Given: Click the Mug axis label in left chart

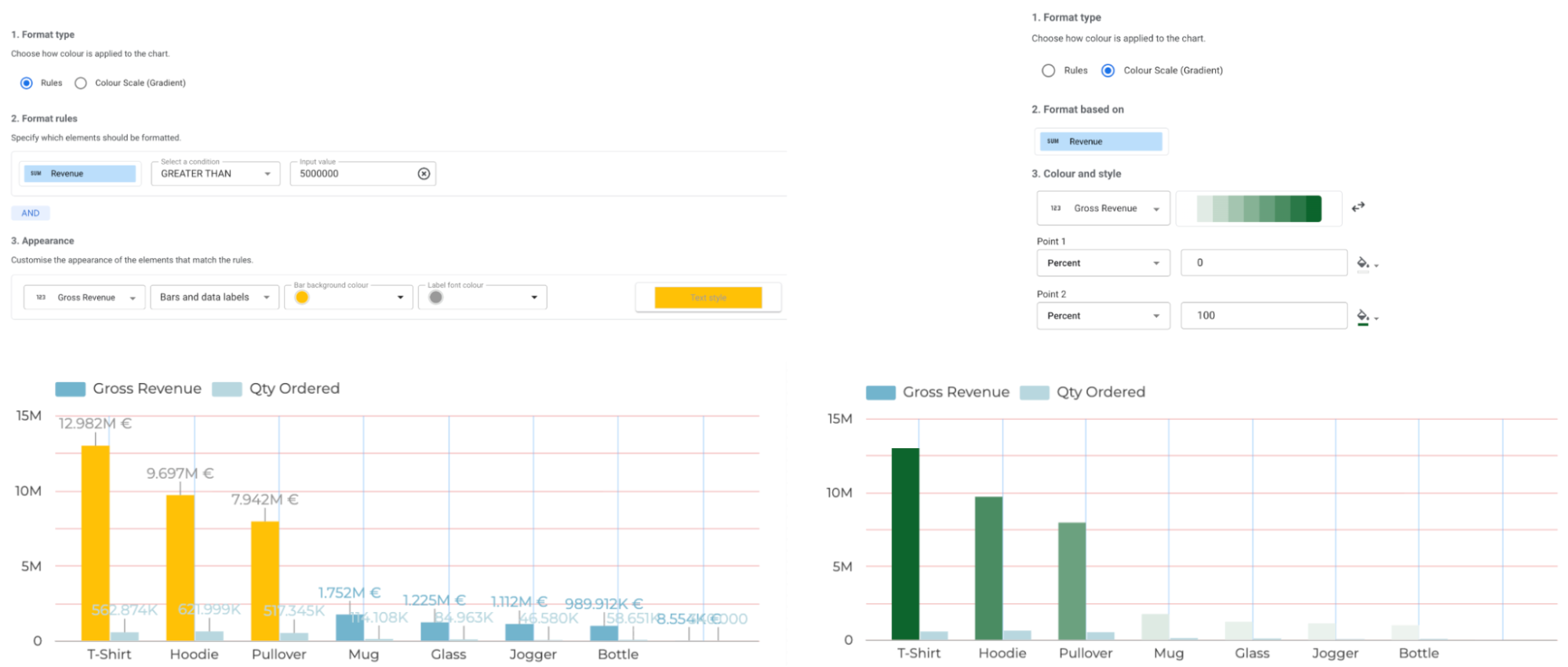Looking at the screenshot, I should point(364,654).
